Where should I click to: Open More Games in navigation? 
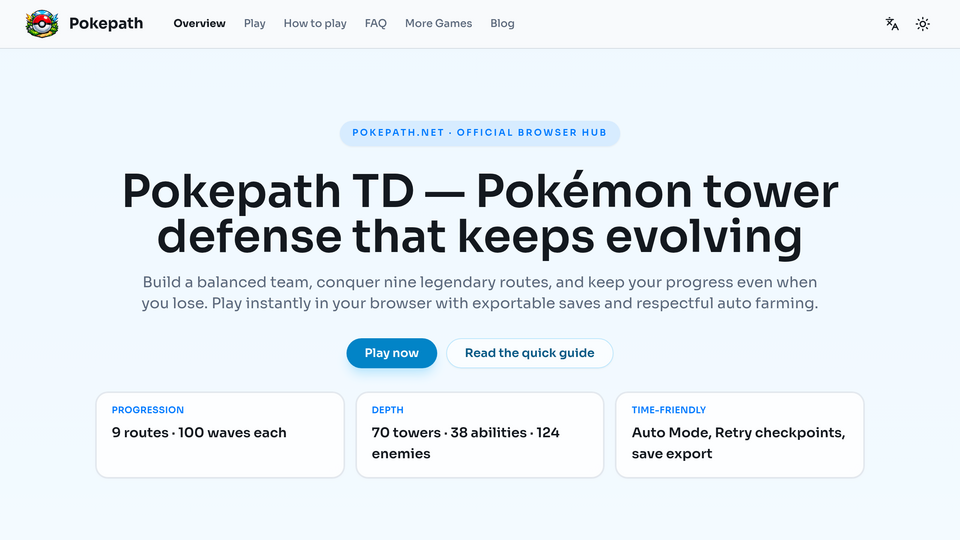438,23
